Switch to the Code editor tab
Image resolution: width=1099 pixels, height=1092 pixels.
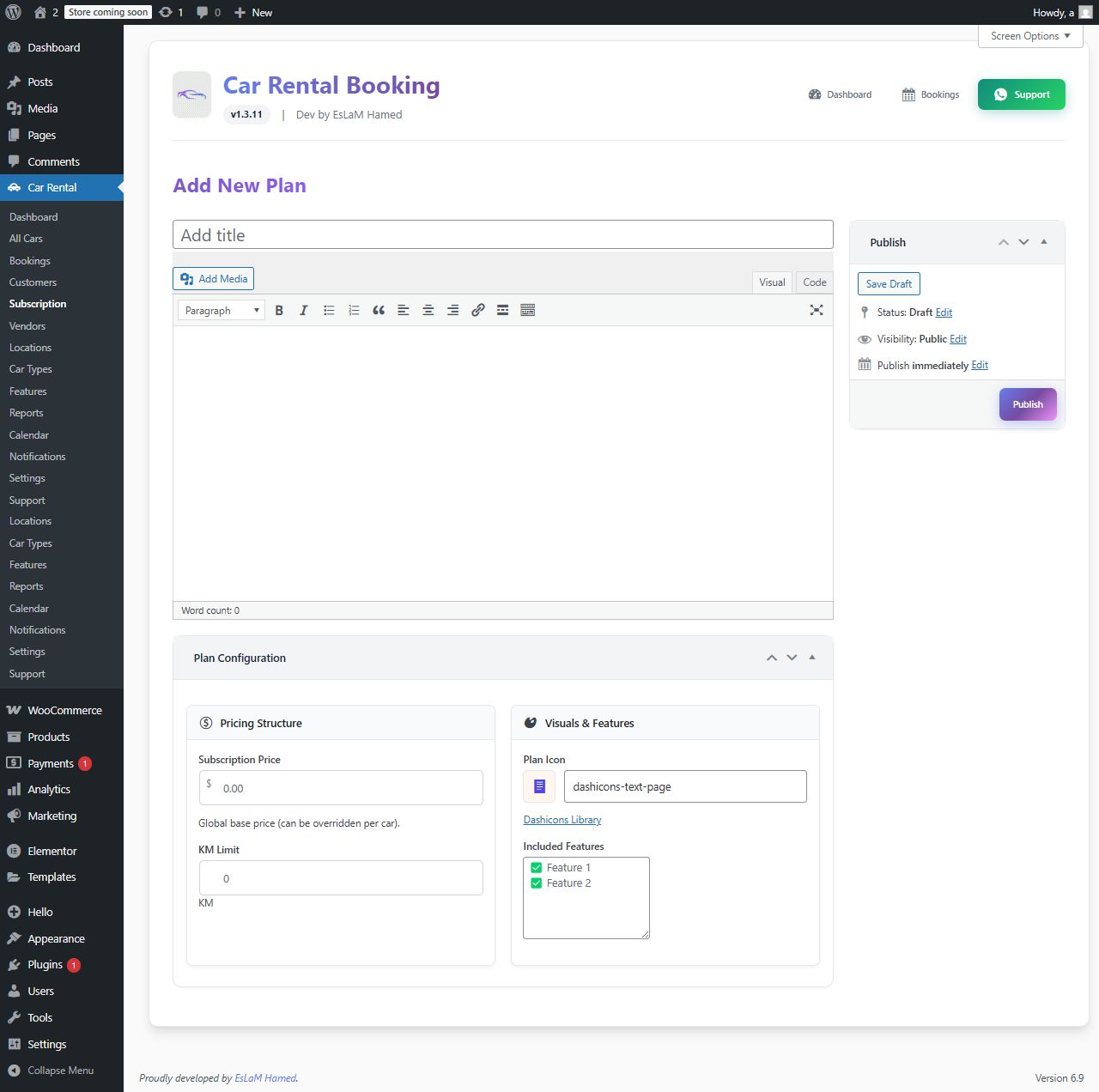coord(815,282)
